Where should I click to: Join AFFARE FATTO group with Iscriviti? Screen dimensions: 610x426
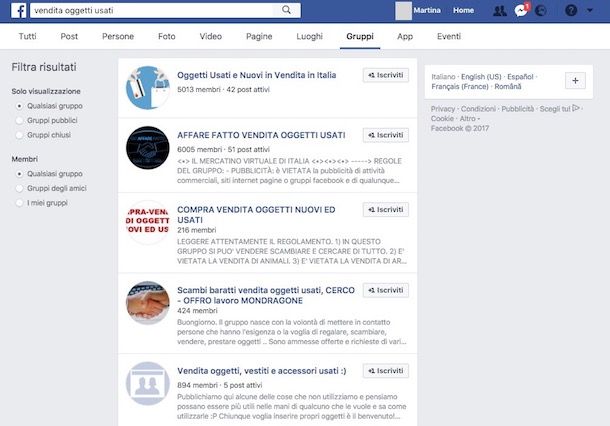coord(386,135)
